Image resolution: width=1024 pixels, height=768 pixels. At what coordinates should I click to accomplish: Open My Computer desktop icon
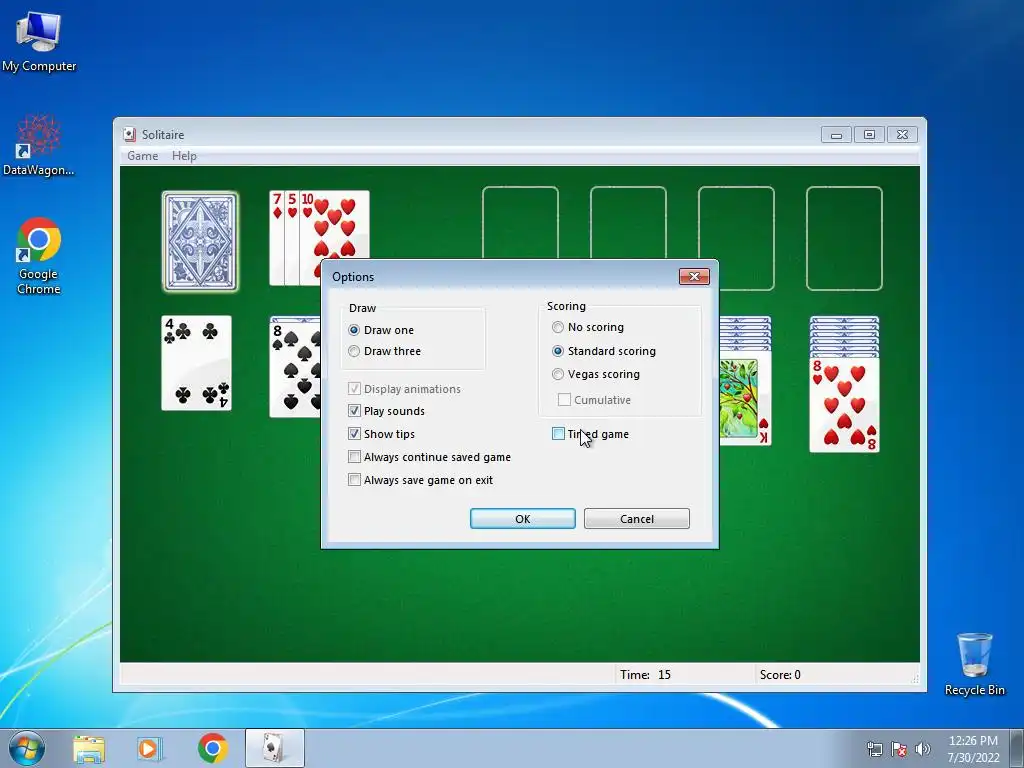coord(39,40)
